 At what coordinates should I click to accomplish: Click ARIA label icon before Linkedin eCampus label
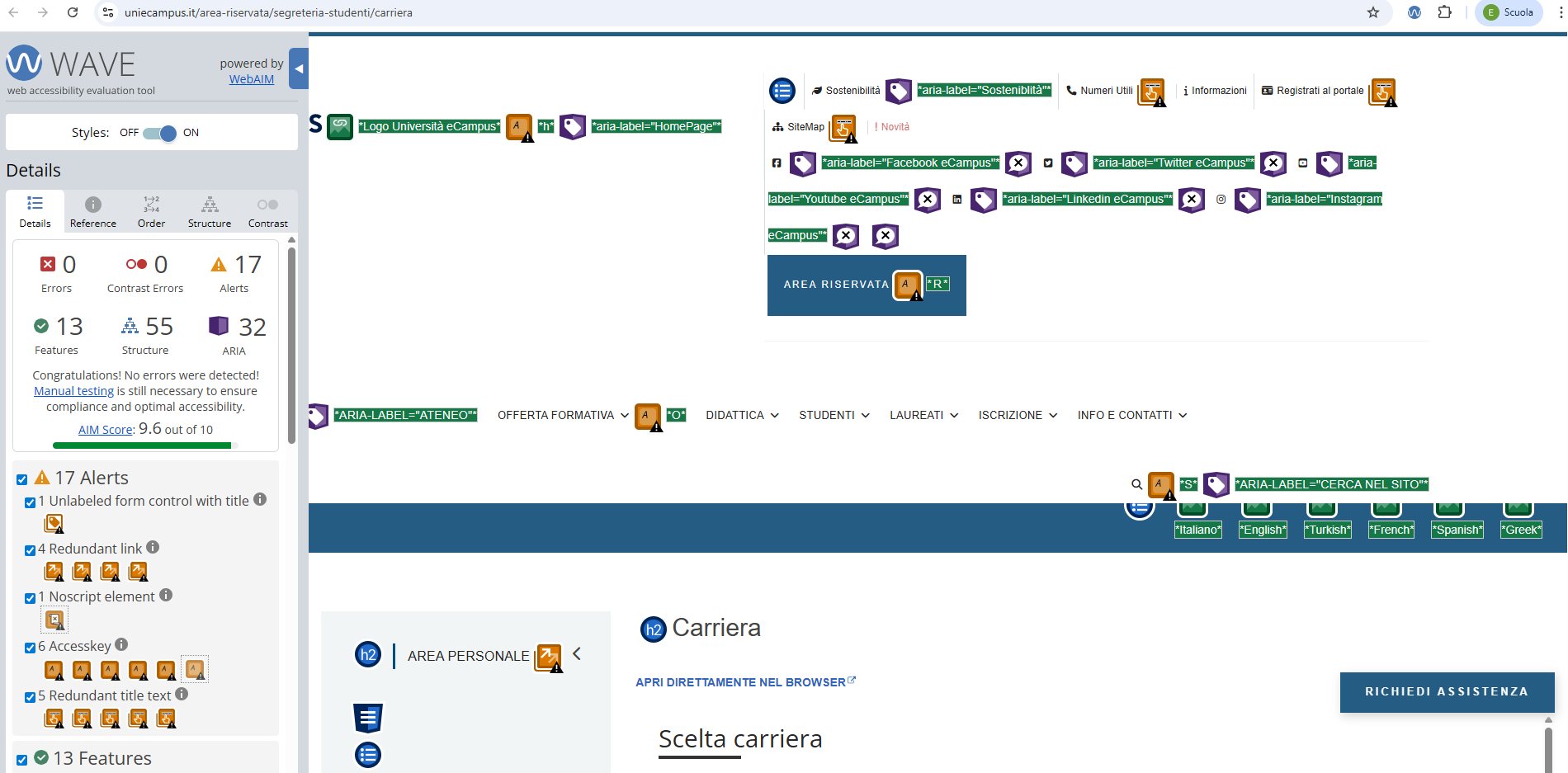click(984, 200)
